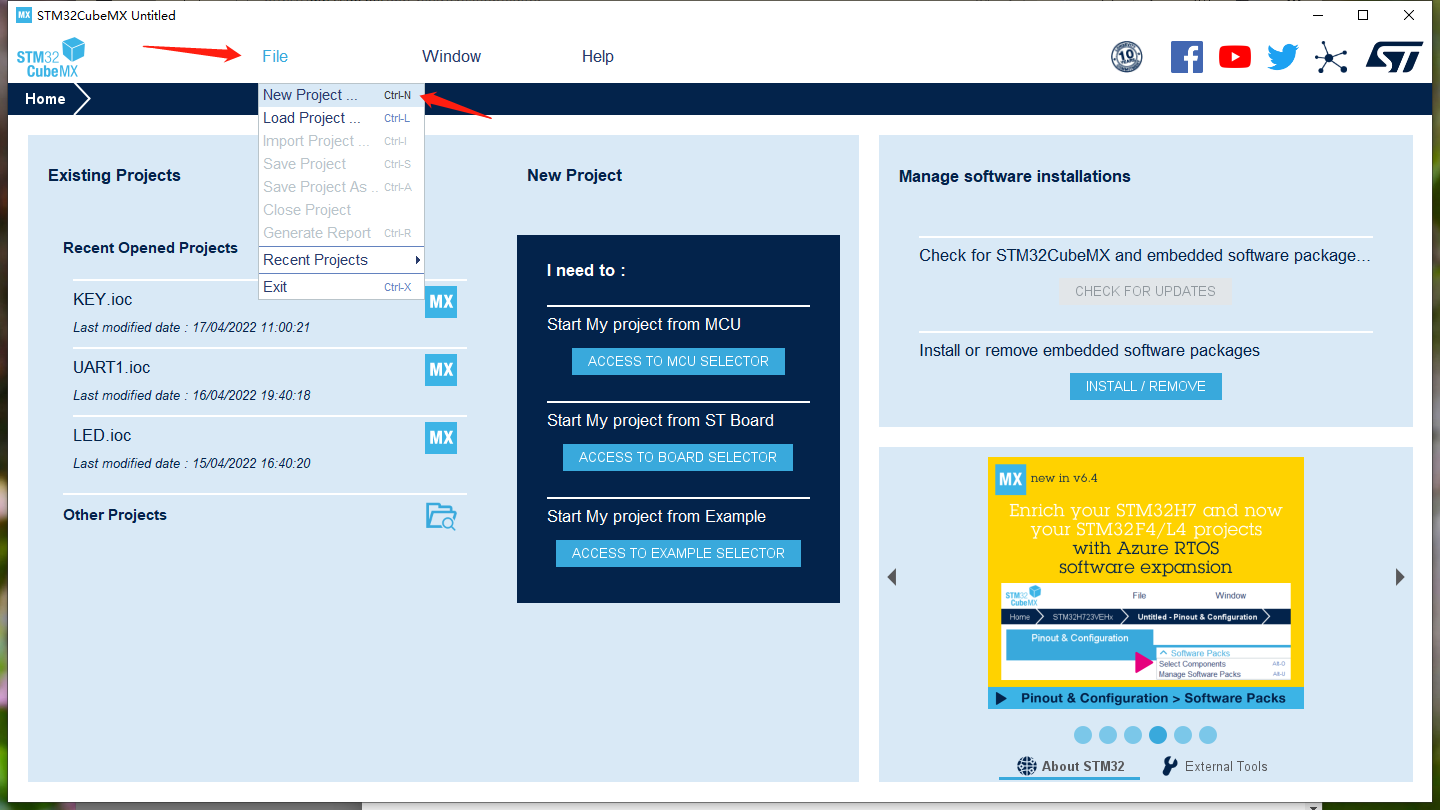The height and width of the screenshot is (810, 1440).
Task: Open the YouTube icon link
Action: (1235, 57)
